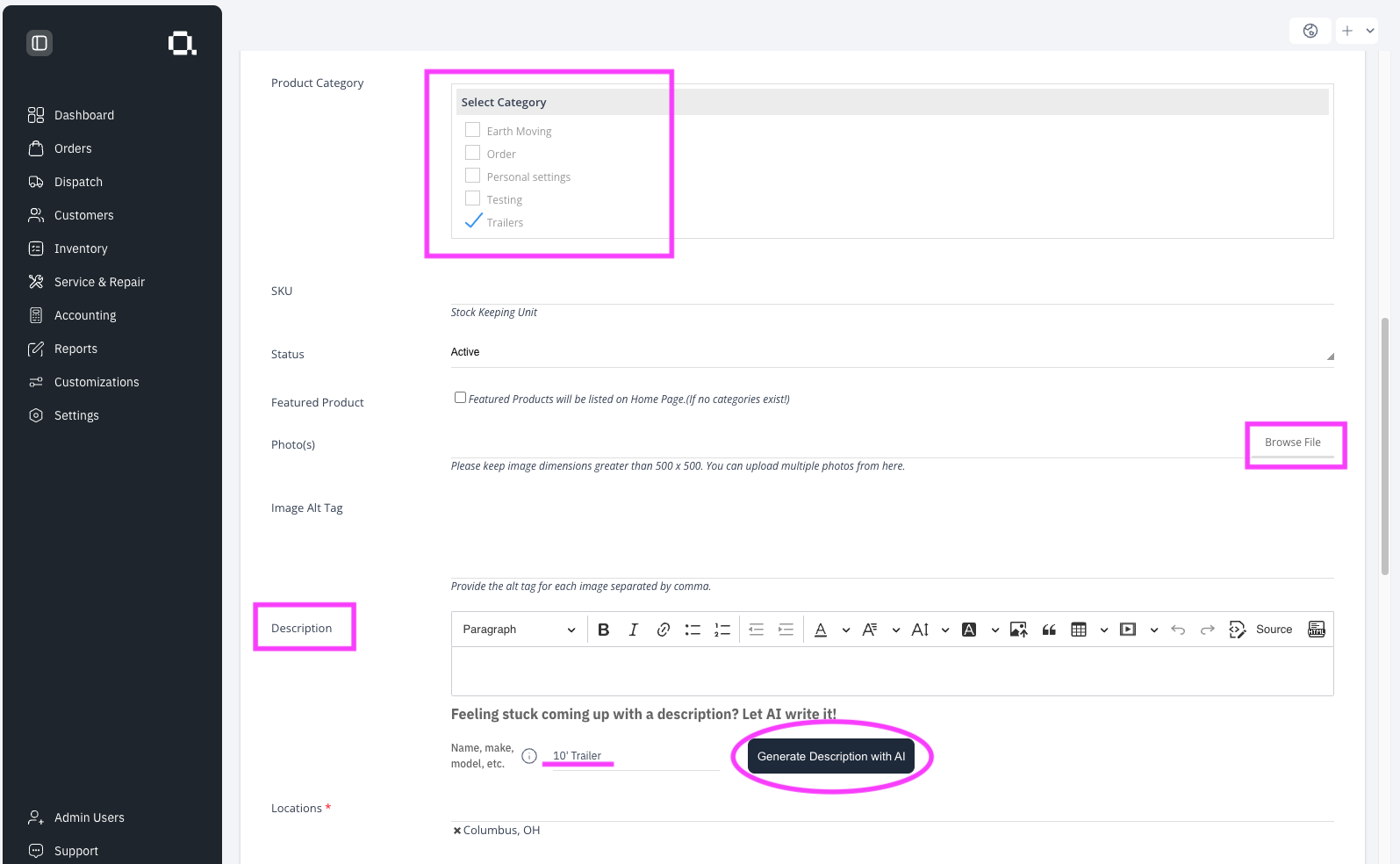Expand the background color dropdown arrow
This screenshot has width=1400, height=864.
995,630
